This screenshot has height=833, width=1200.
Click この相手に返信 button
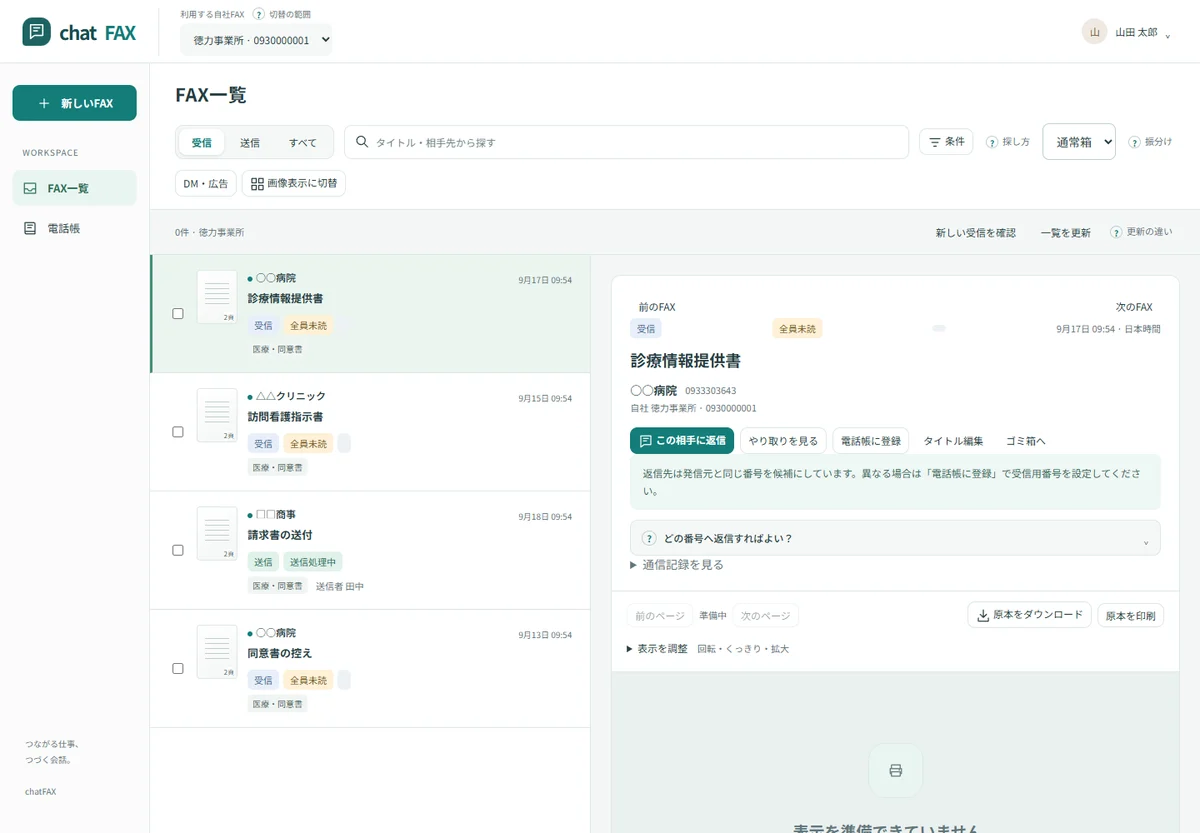point(682,441)
